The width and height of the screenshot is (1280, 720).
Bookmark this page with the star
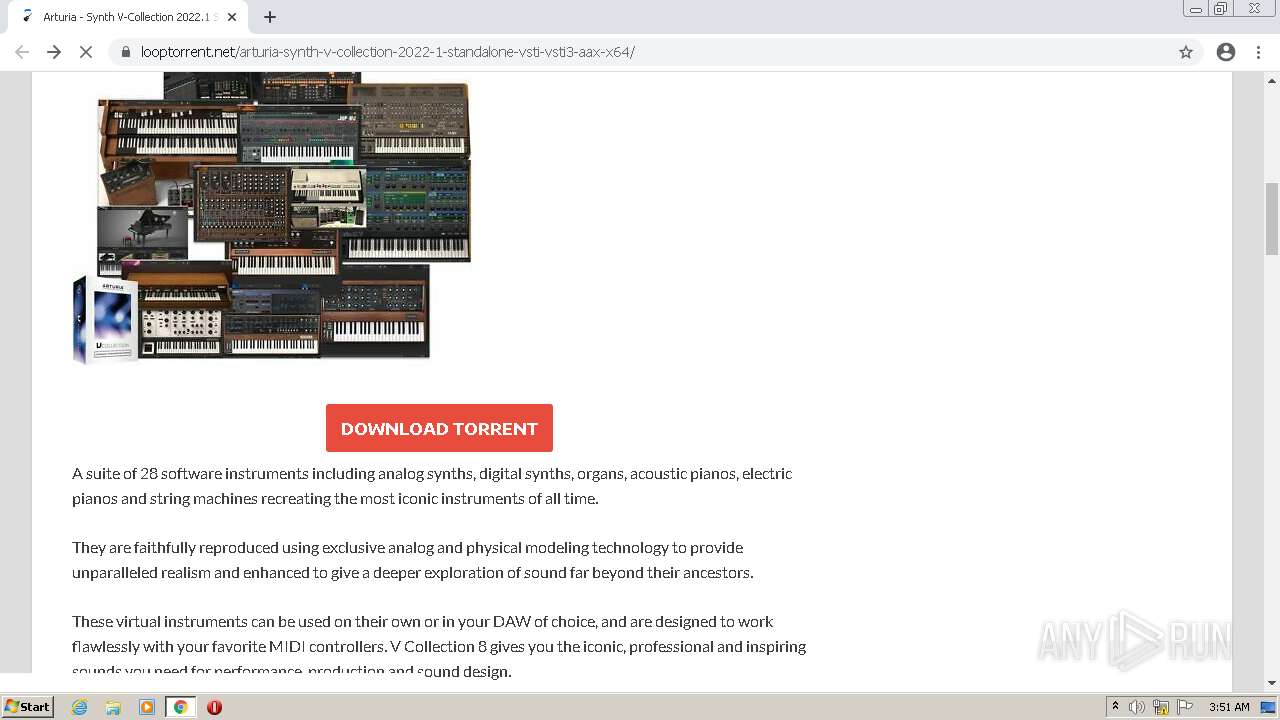pos(1186,52)
